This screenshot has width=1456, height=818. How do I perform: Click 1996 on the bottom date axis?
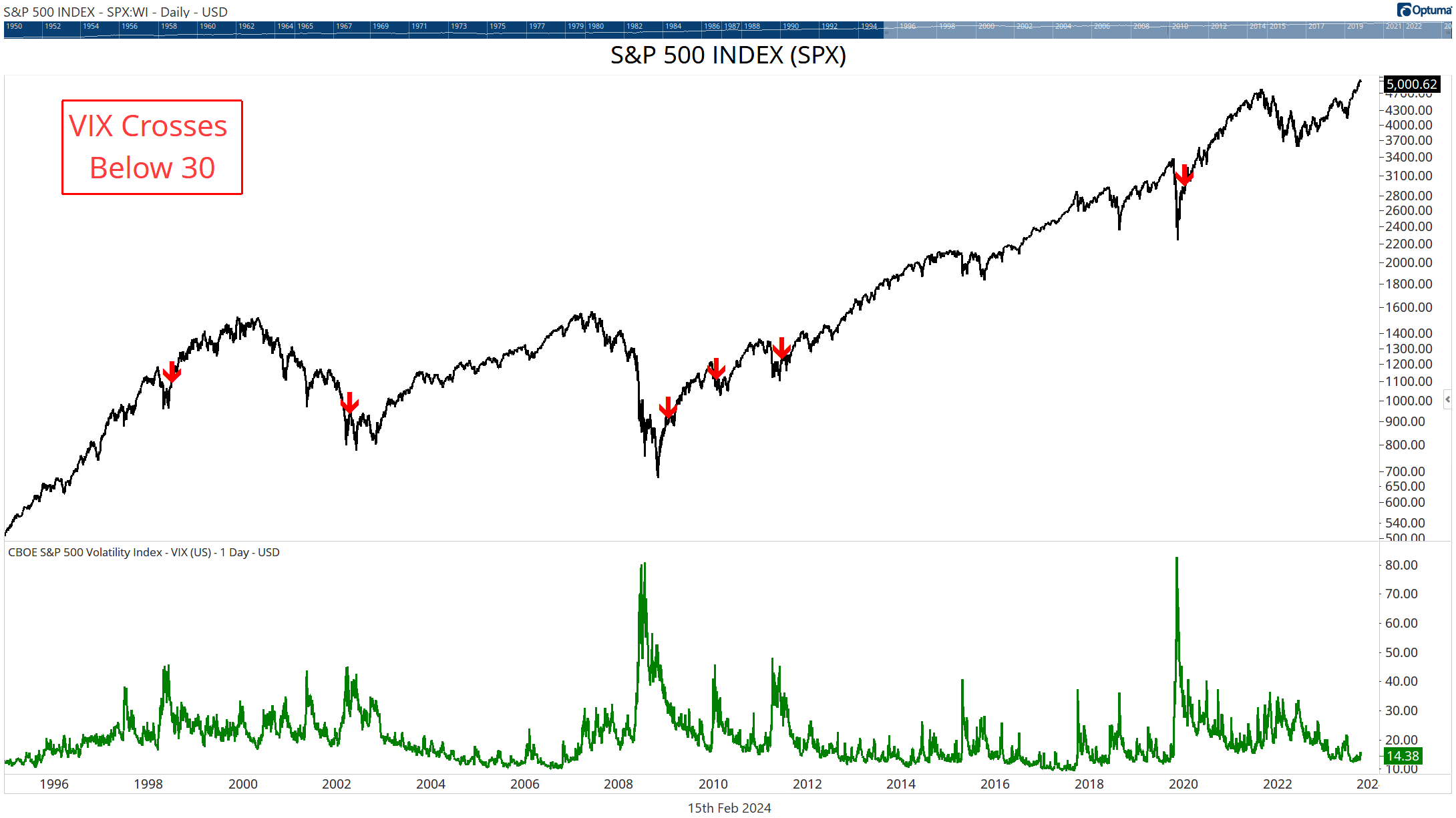pyautogui.click(x=54, y=784)
